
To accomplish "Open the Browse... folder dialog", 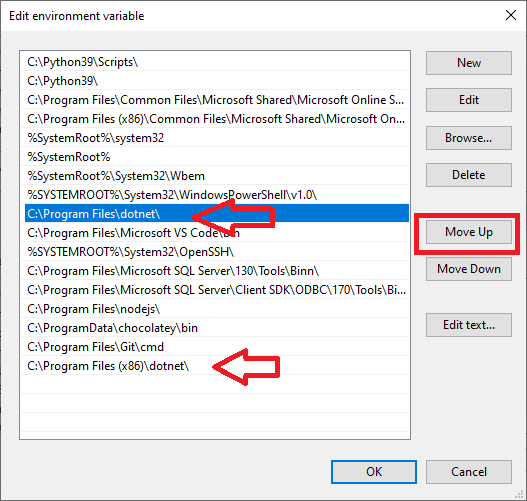I will click(x=469, y=138).
